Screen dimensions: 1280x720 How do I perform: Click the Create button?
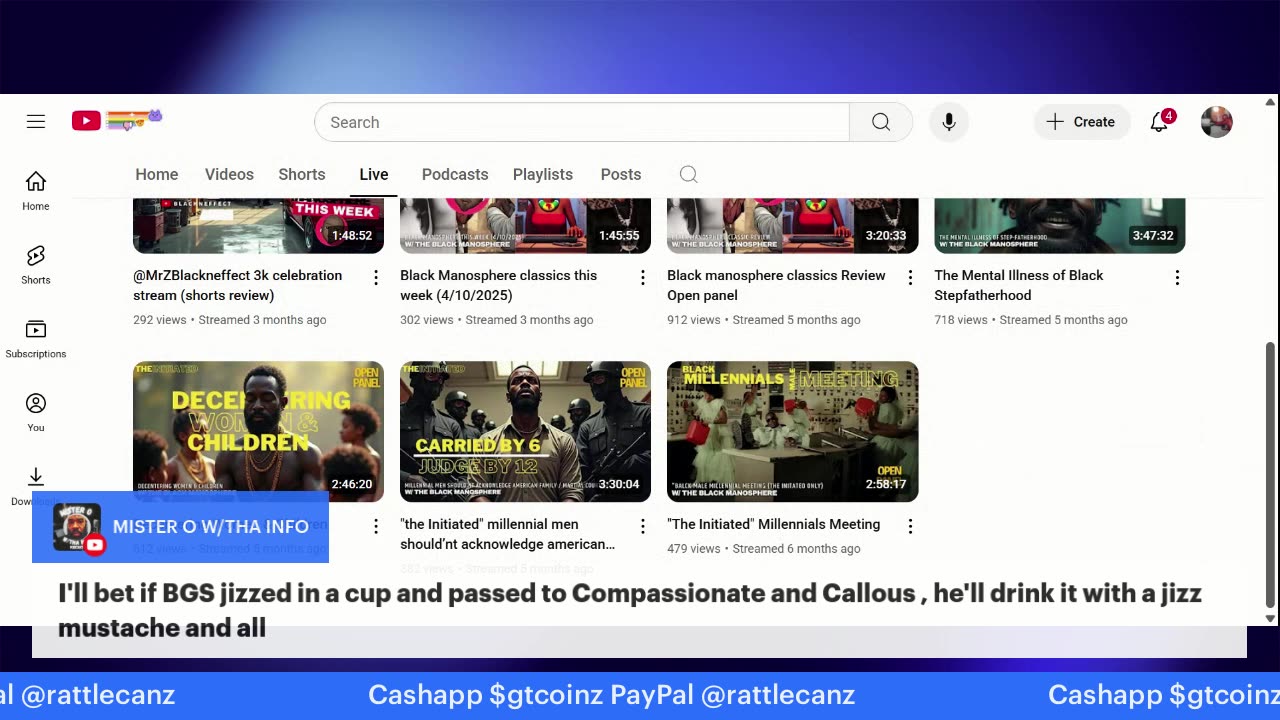1082,122
